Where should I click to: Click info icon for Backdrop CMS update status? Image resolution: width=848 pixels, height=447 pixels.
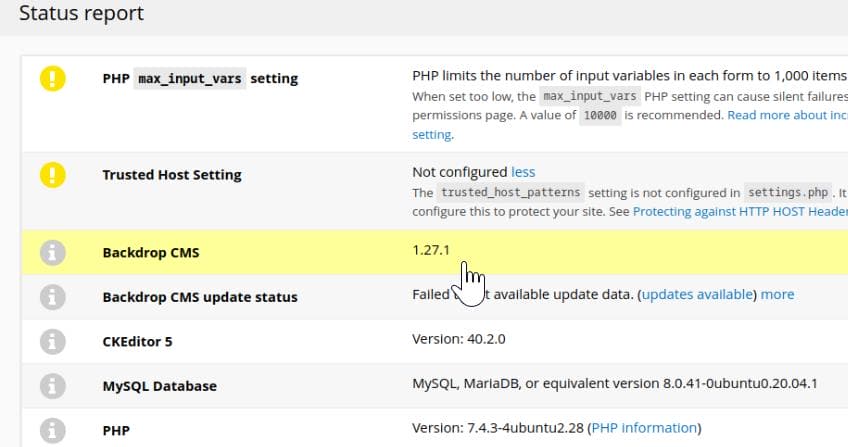[x=52, y=297]
